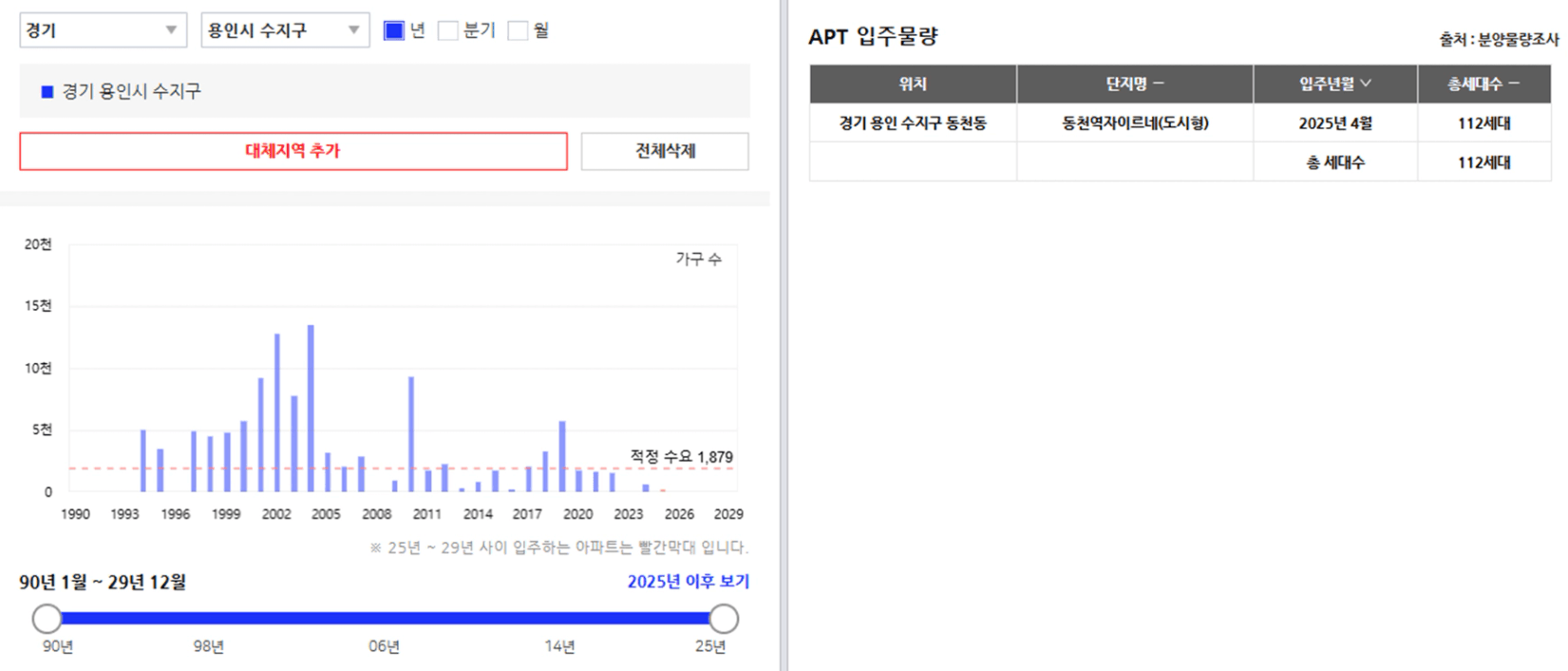This screenshot has height=671, width=1568.
Task: Sort table by 단지명 column header
Action: [1135, 84]
